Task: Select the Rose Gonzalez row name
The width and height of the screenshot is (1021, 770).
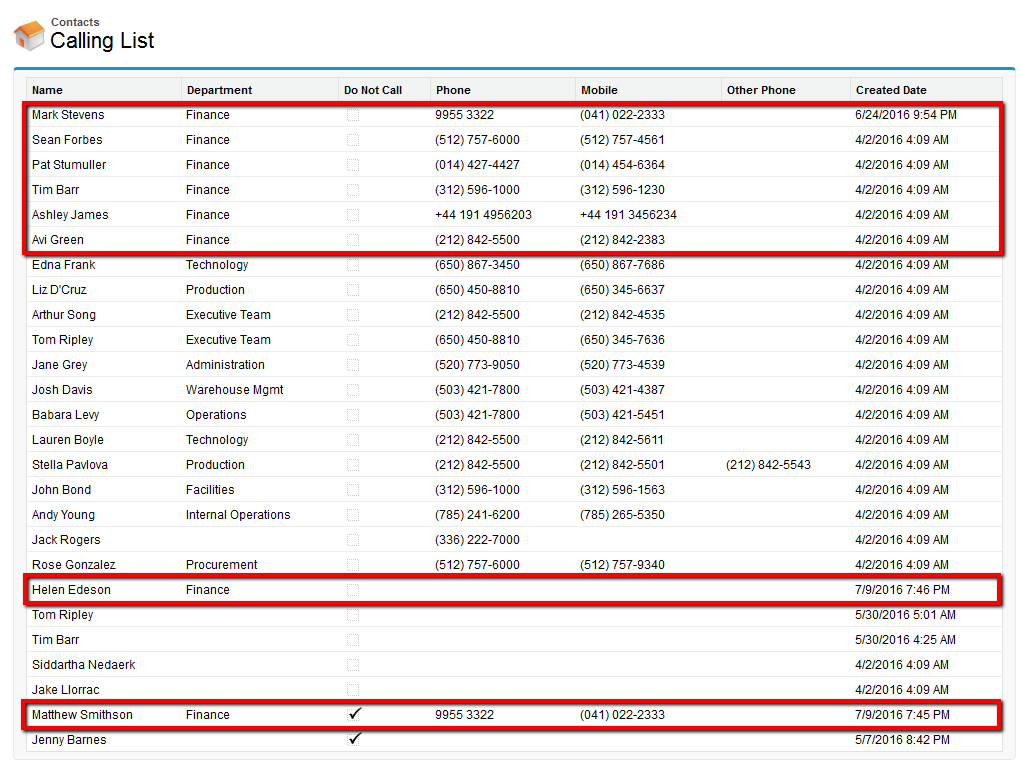Action: click(73, 565)
